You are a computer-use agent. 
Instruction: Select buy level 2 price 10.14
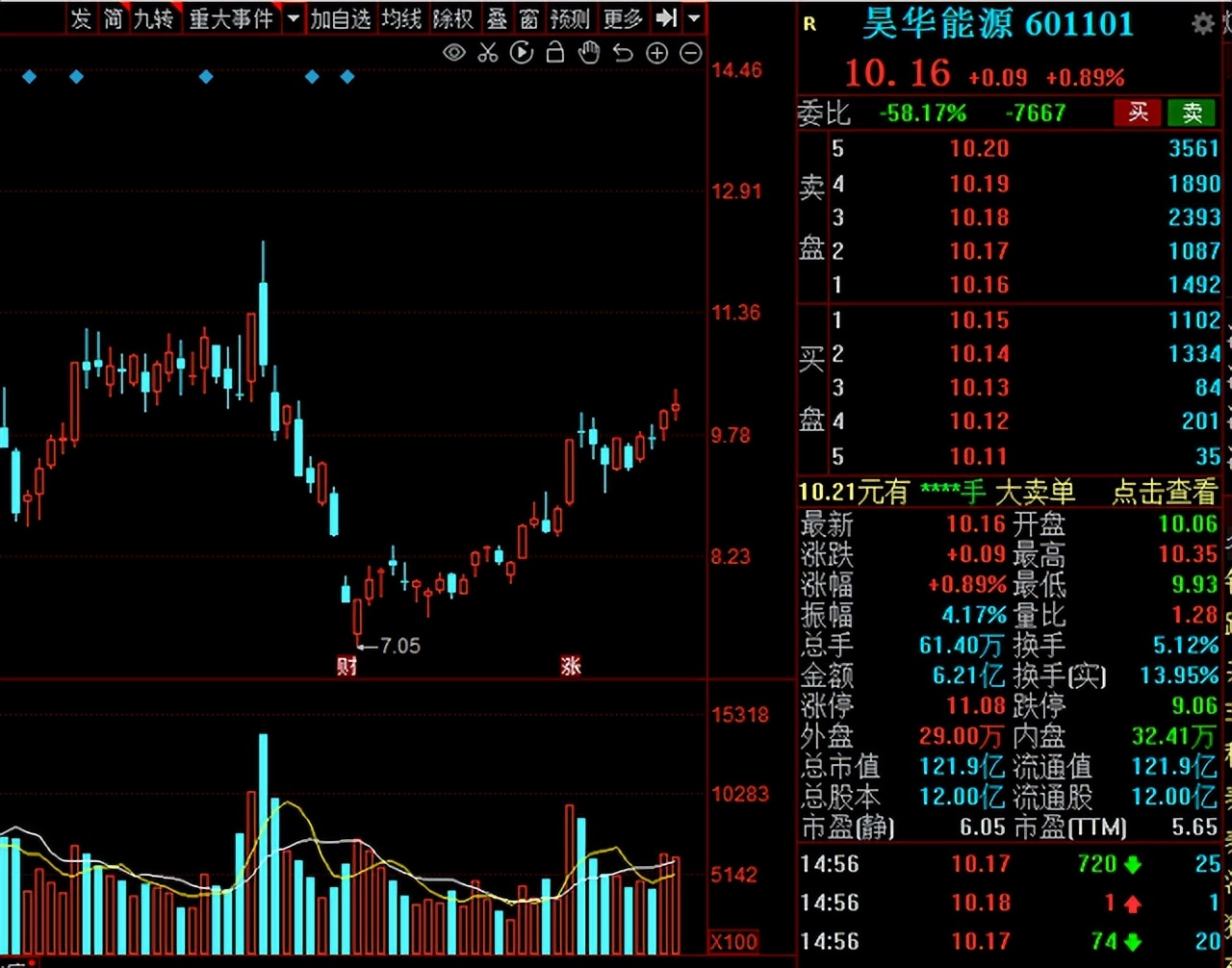click(980, 354)
